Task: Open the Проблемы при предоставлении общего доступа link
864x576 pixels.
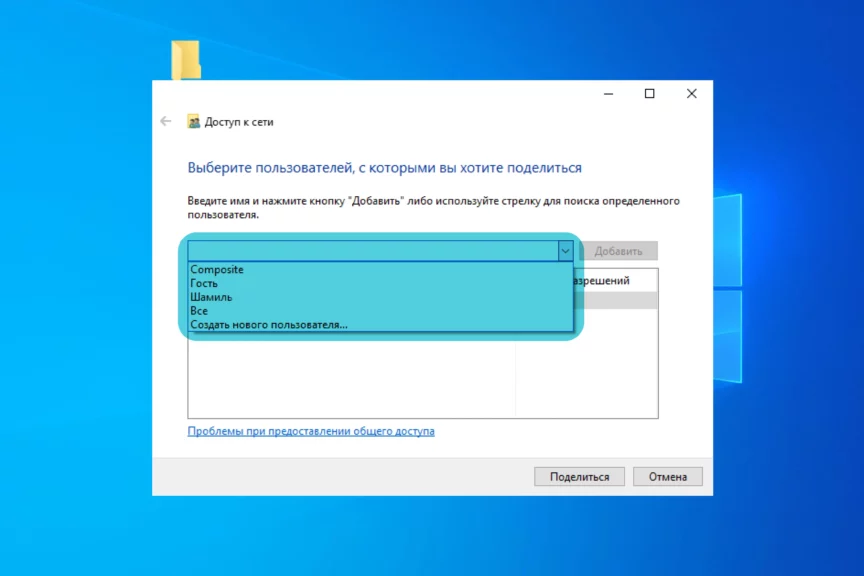Action: 311,431
